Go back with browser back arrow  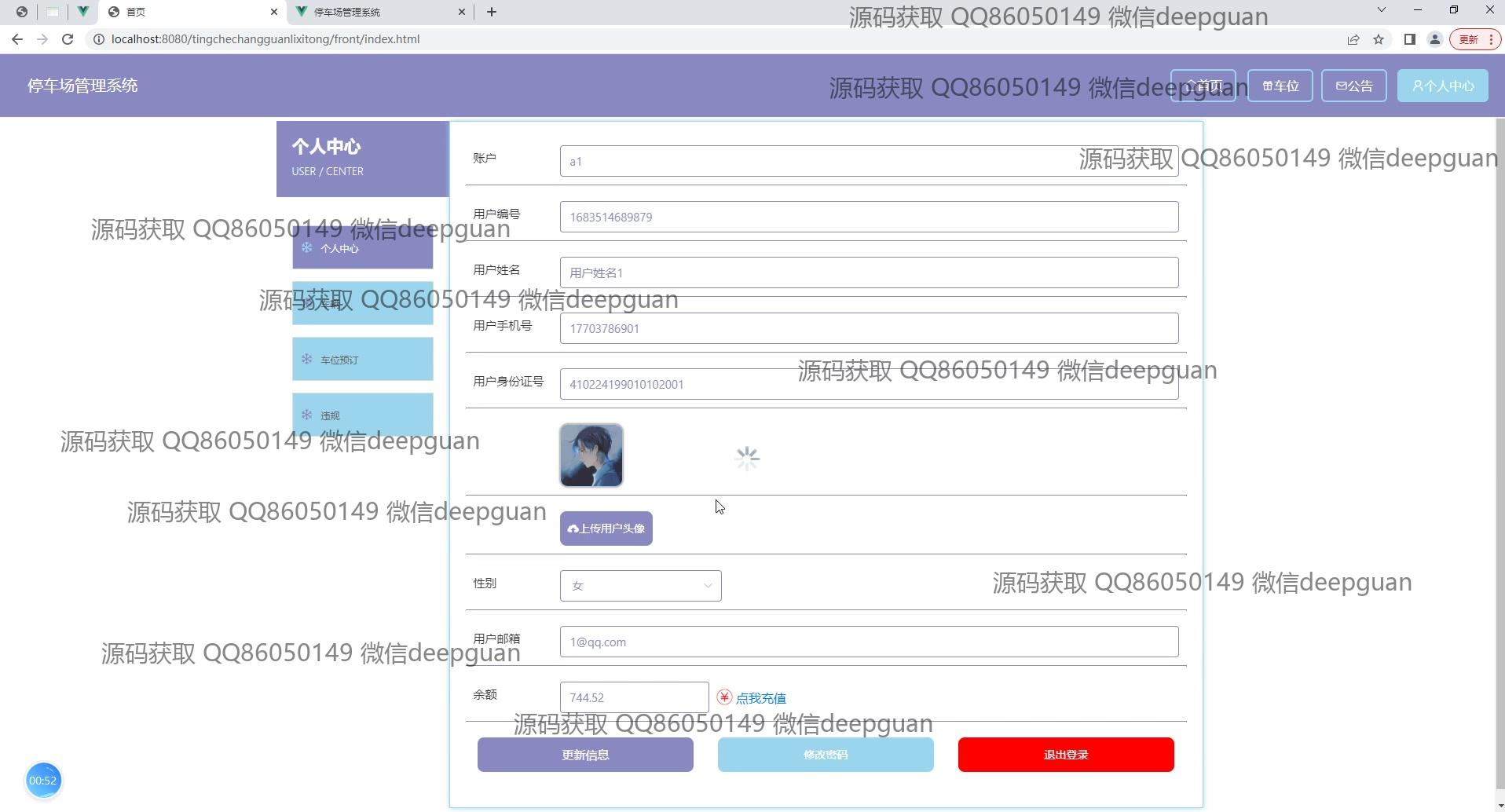(x=17, y=39)
